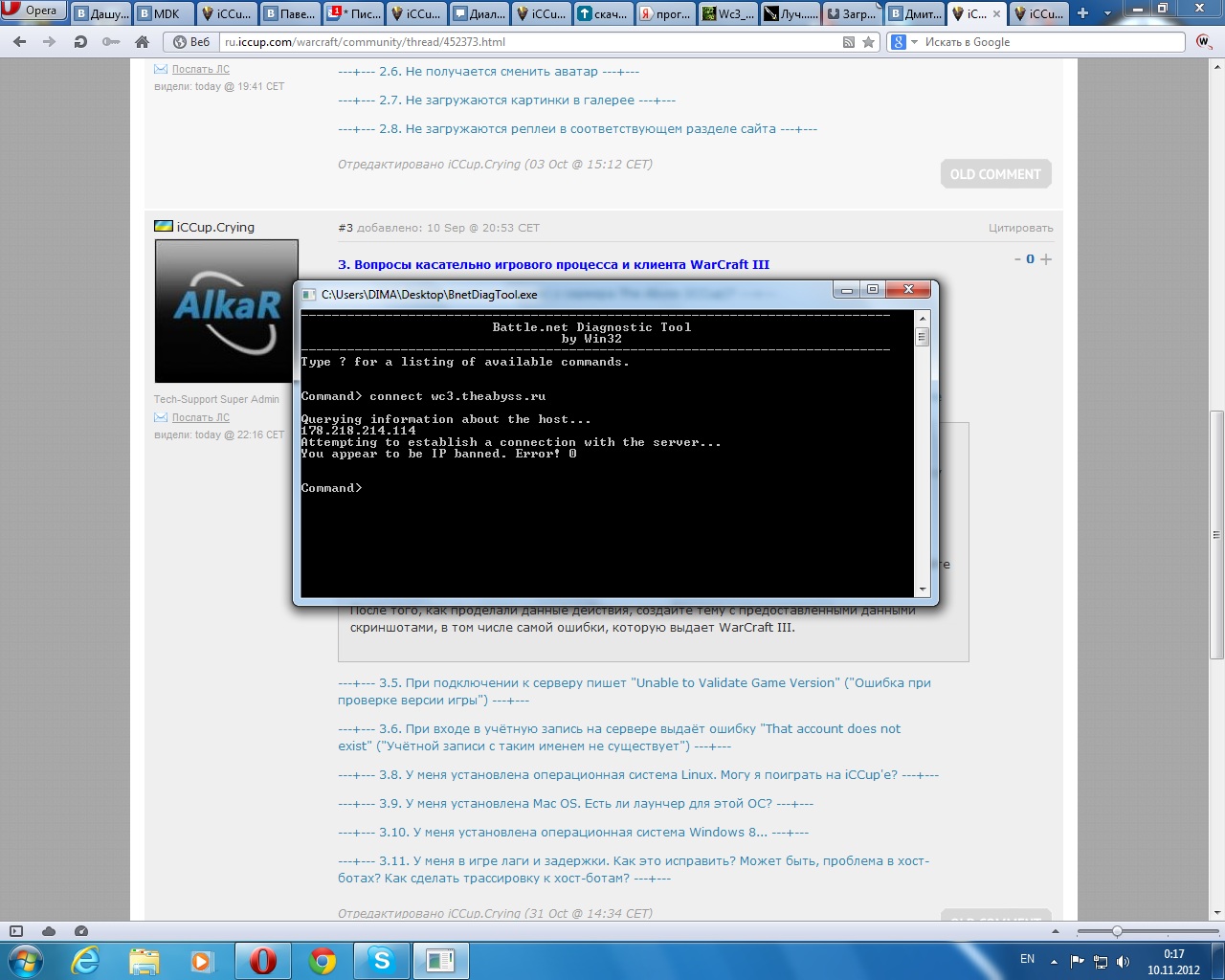Viewport: 1225px width, 980px height.
Task: Open link 3.9 about Mac OS launcher
Action: [575, 804]
